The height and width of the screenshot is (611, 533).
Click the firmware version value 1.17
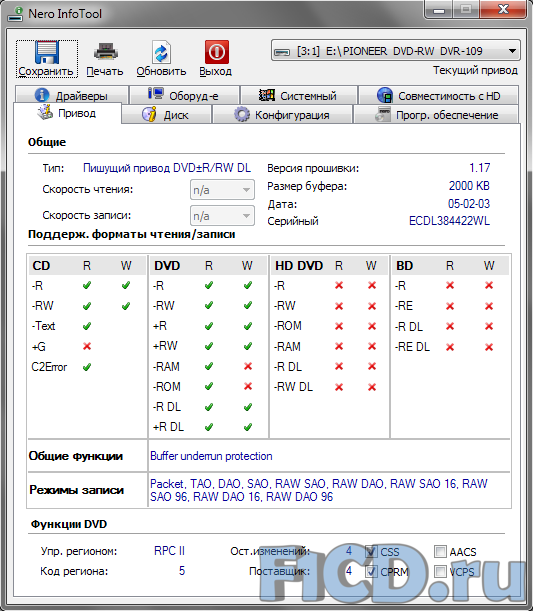pos(480,168)
